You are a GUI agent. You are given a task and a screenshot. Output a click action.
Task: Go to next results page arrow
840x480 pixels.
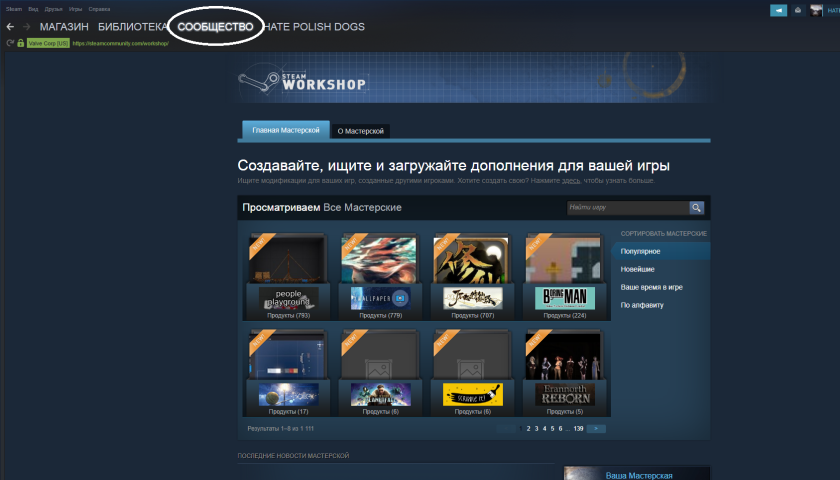(596, 429)
